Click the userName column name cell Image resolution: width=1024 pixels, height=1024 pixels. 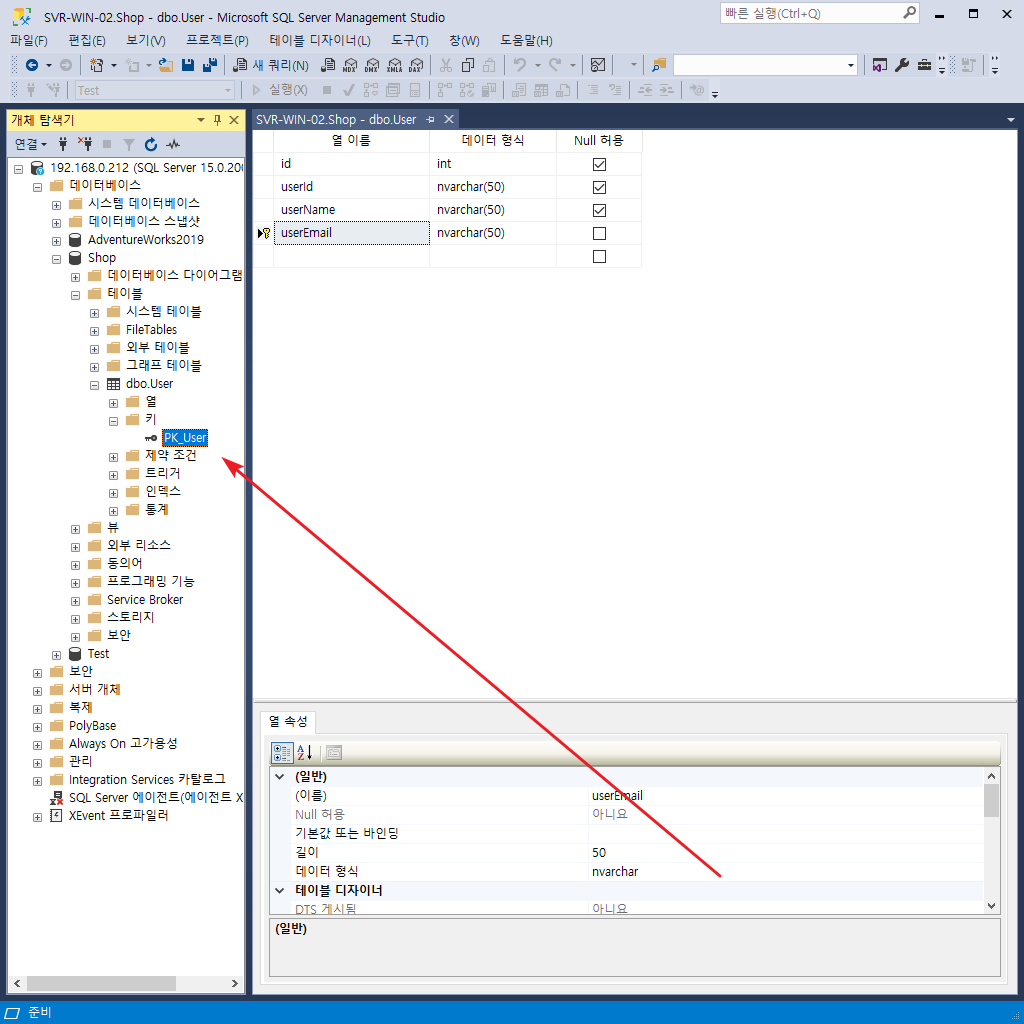351,210
